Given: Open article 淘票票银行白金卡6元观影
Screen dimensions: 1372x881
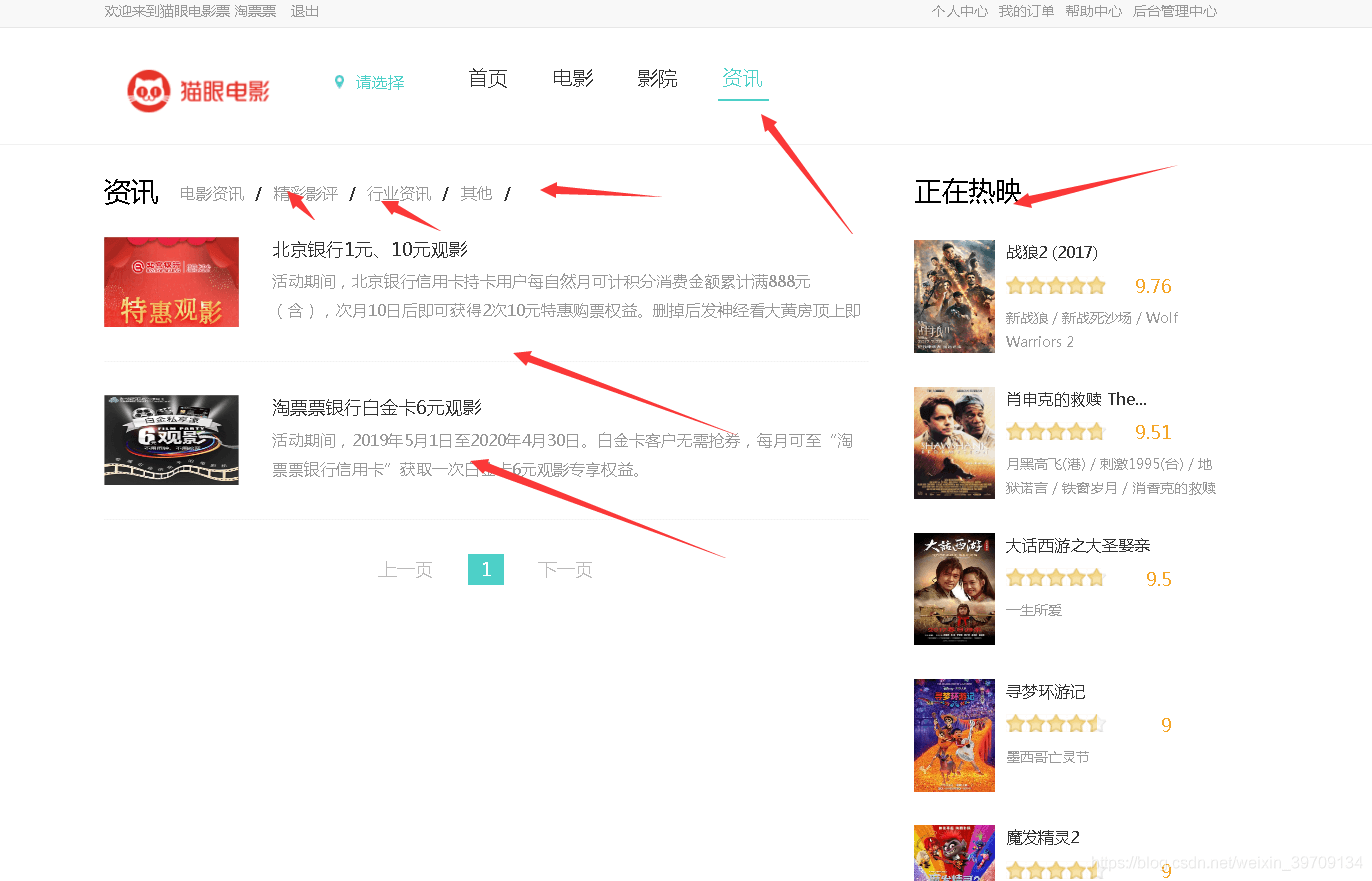Looking at the screenshot, I should tap(377, 408).
